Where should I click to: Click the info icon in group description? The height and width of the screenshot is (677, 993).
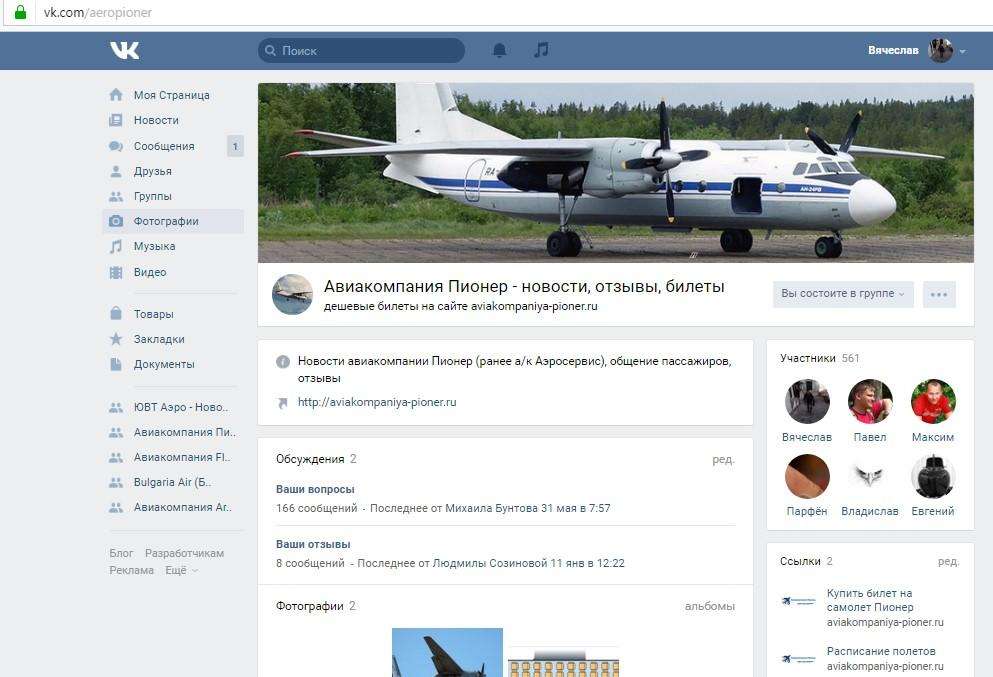pyautogui.click(x=283, y=362)
